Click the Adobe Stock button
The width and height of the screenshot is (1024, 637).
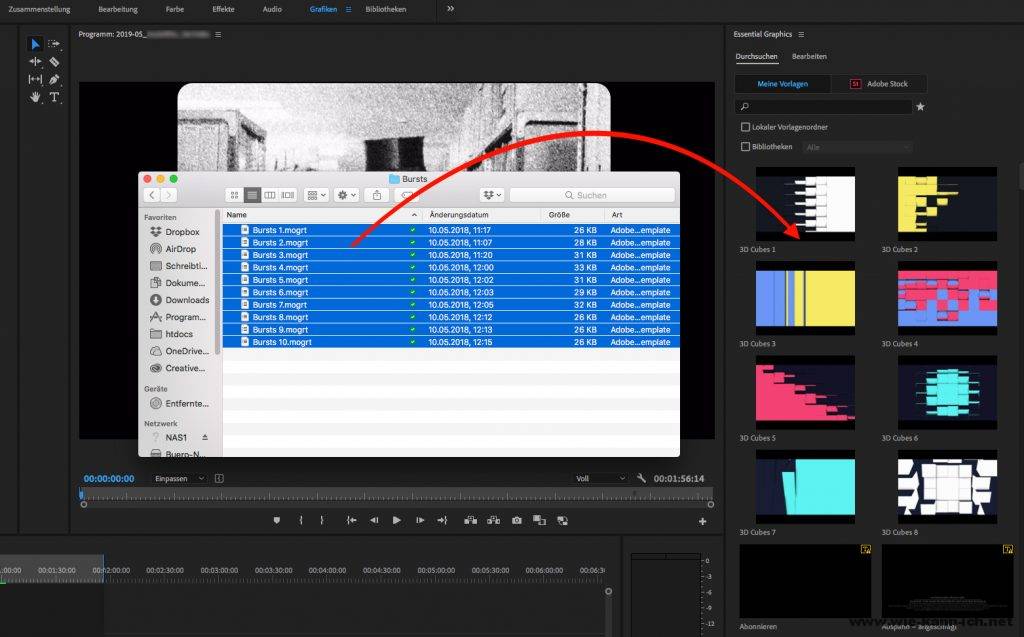point(880,84)
